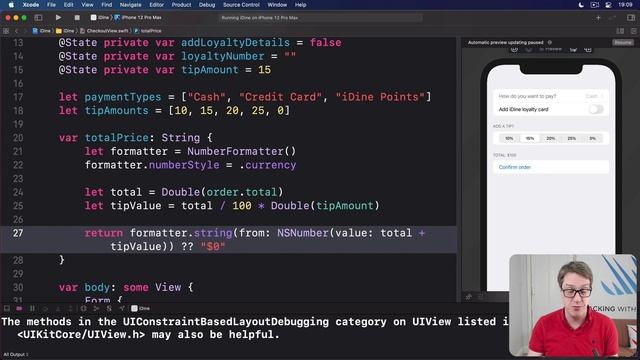Open screen recording menu bar icon

pyautogui.click(x=595, y=5)
